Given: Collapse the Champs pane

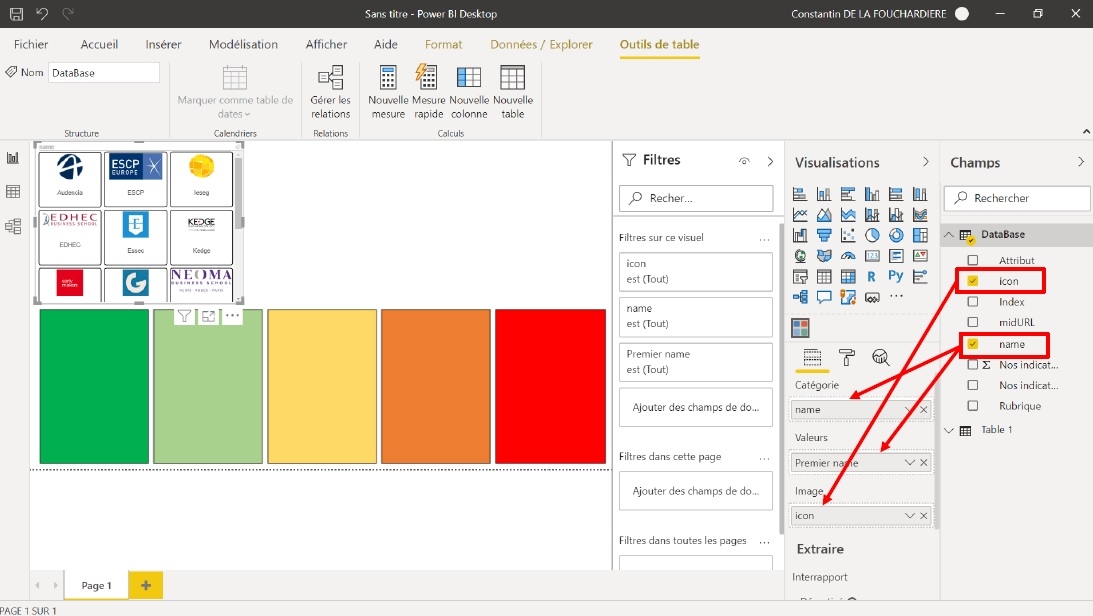Looking at the screenshot, I should (1081, 162).
